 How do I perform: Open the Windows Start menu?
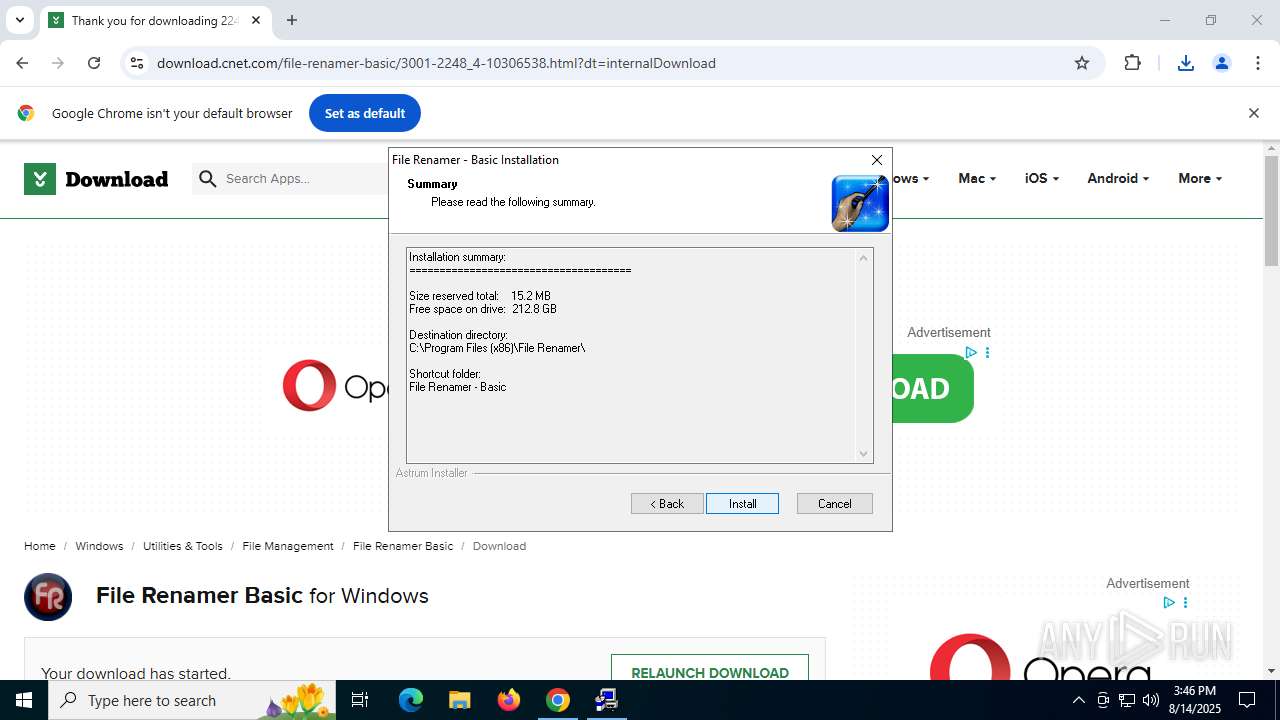[x=24, y=700]
